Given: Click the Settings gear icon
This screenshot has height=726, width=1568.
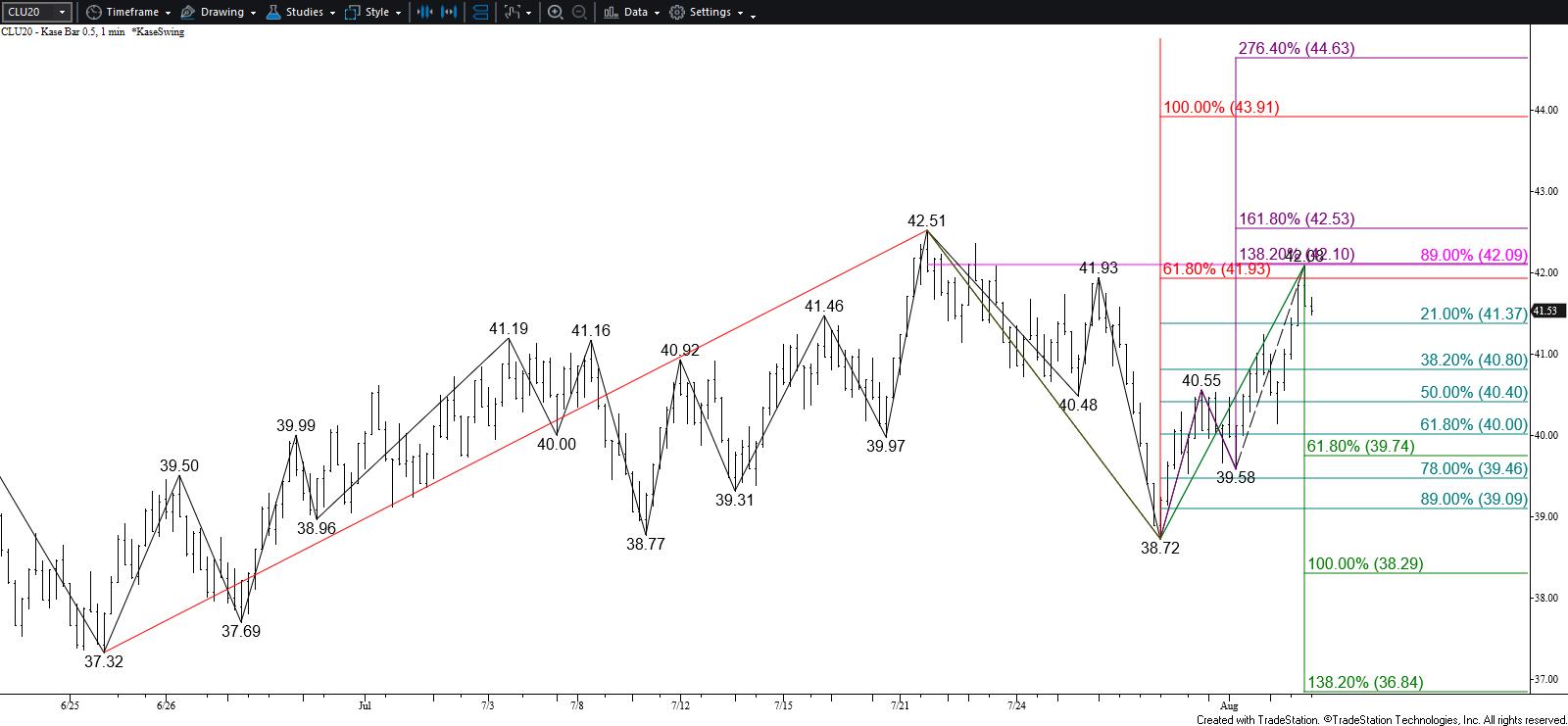Looking at the screenshot, I should 677,12.
